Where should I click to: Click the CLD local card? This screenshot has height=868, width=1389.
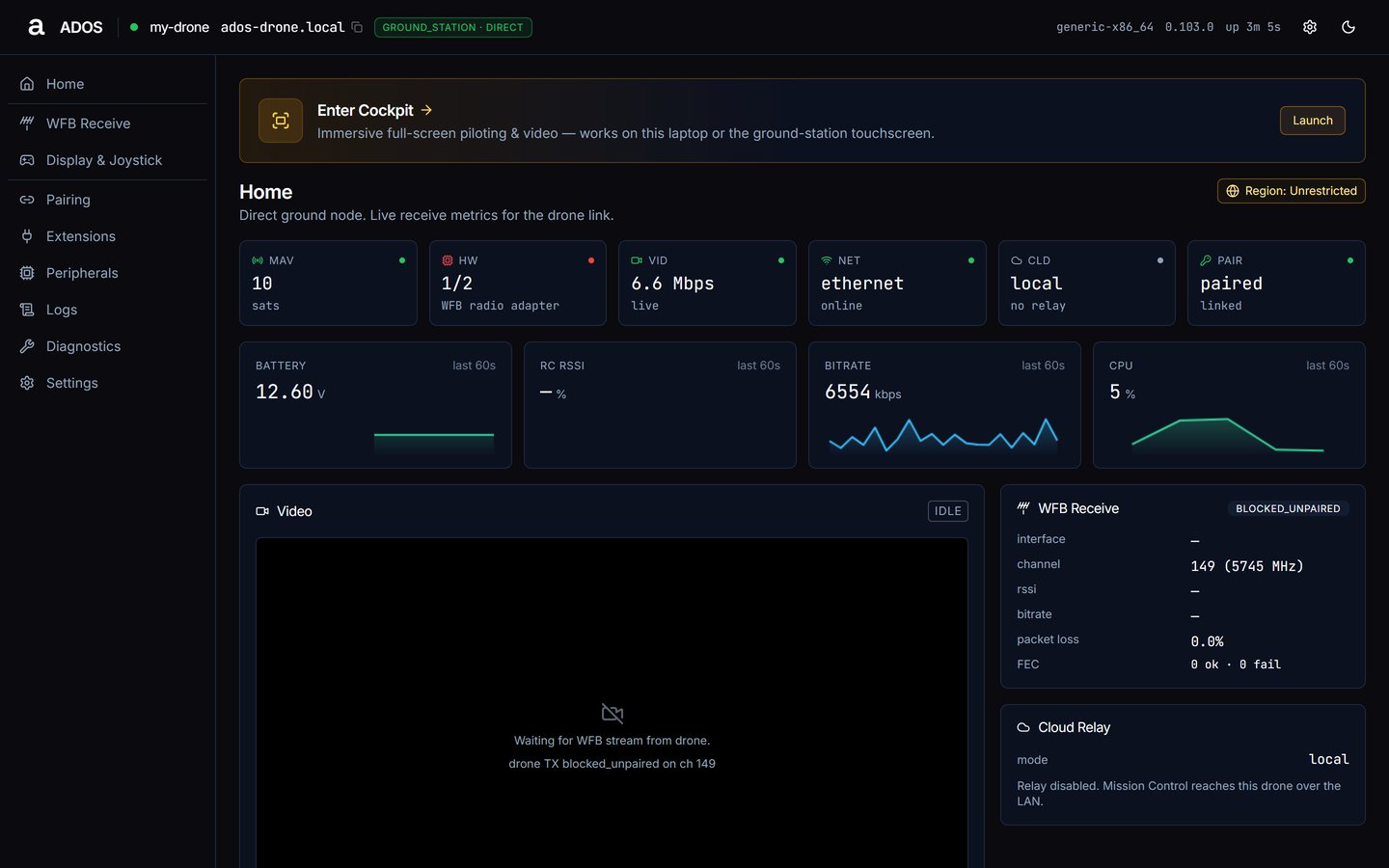tap(1086, 283)
